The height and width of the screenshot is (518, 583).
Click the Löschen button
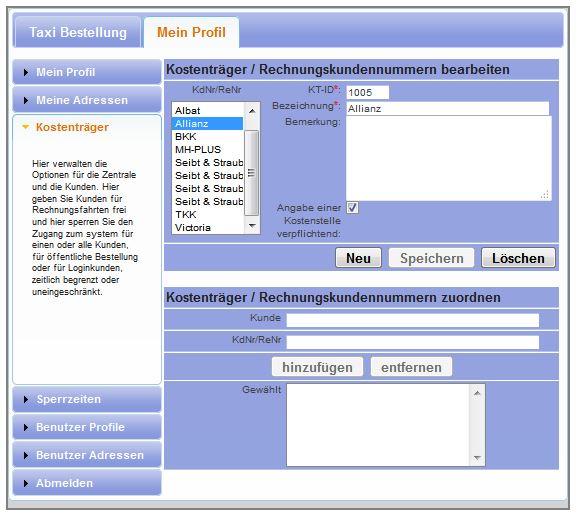518,258
